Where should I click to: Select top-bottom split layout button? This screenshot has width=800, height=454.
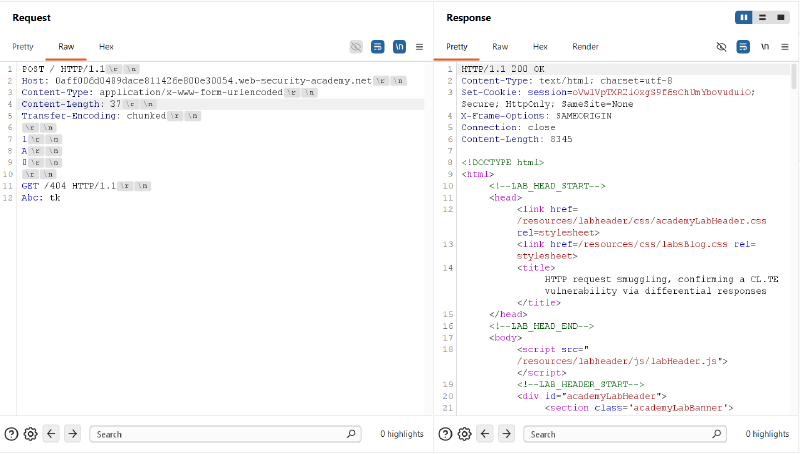[762, 17]
